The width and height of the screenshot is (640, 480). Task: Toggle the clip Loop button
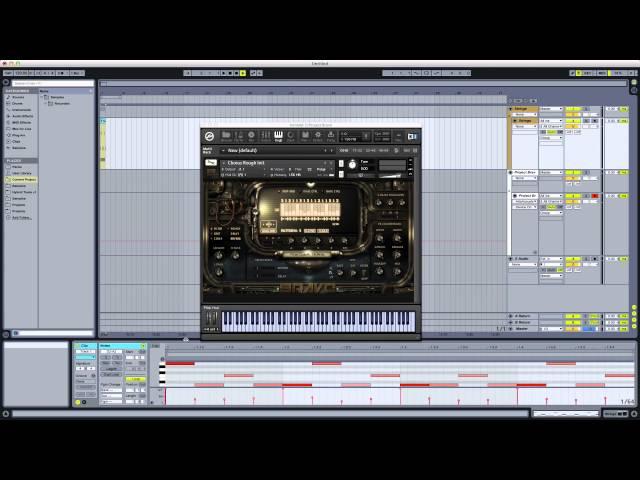click(x=136, y=379)
